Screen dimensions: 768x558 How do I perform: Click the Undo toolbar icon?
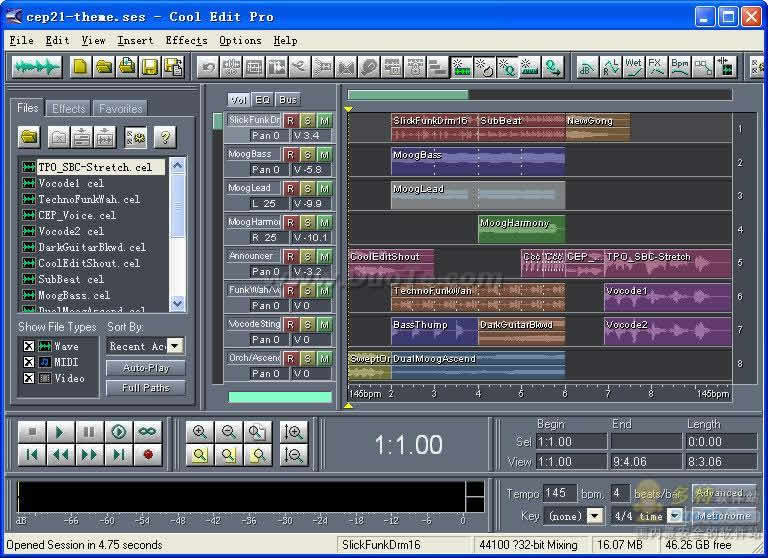point(208,67)
